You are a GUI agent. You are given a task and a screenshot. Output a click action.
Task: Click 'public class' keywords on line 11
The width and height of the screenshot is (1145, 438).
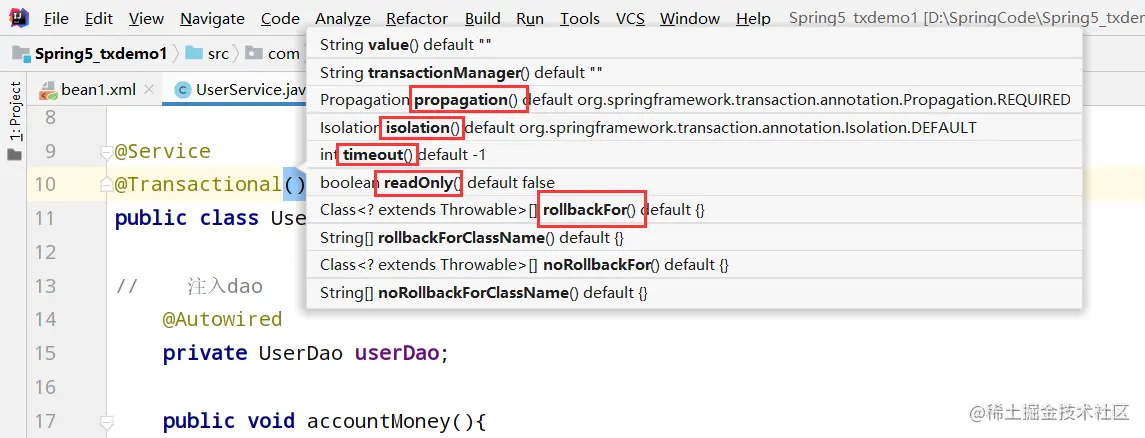187,218
